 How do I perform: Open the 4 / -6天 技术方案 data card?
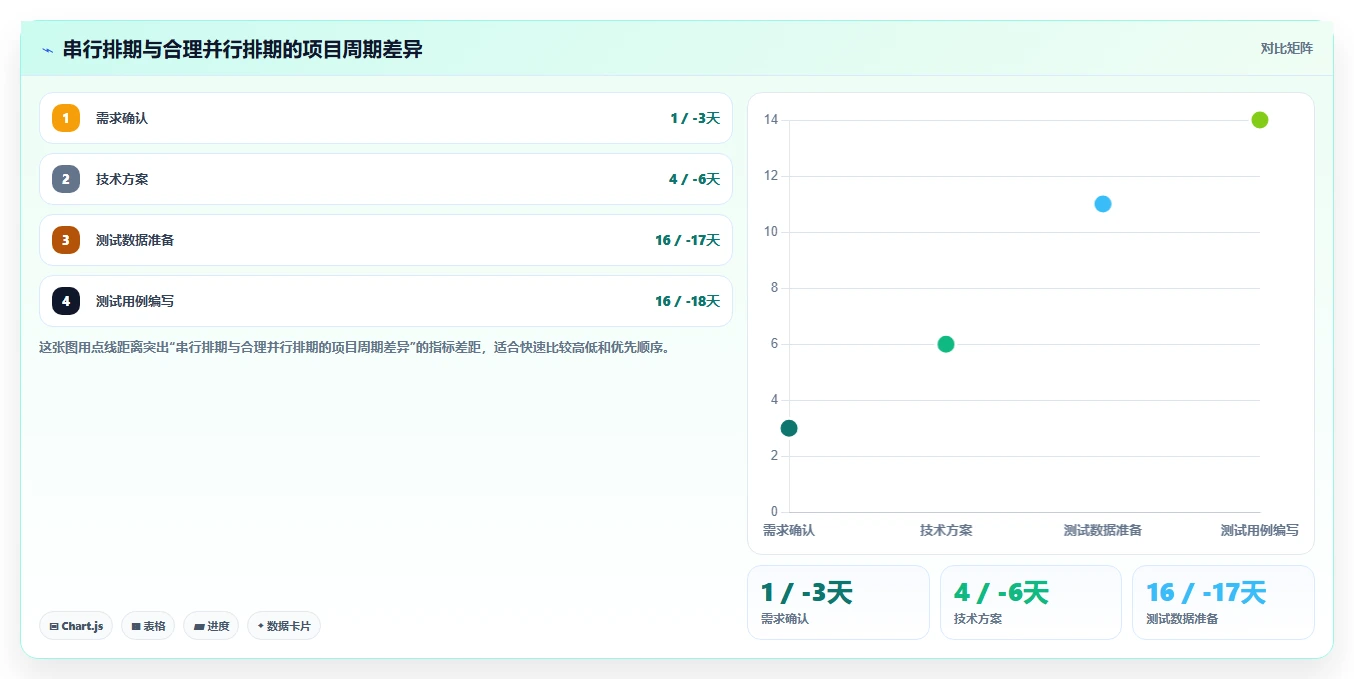coord(1031,602)
